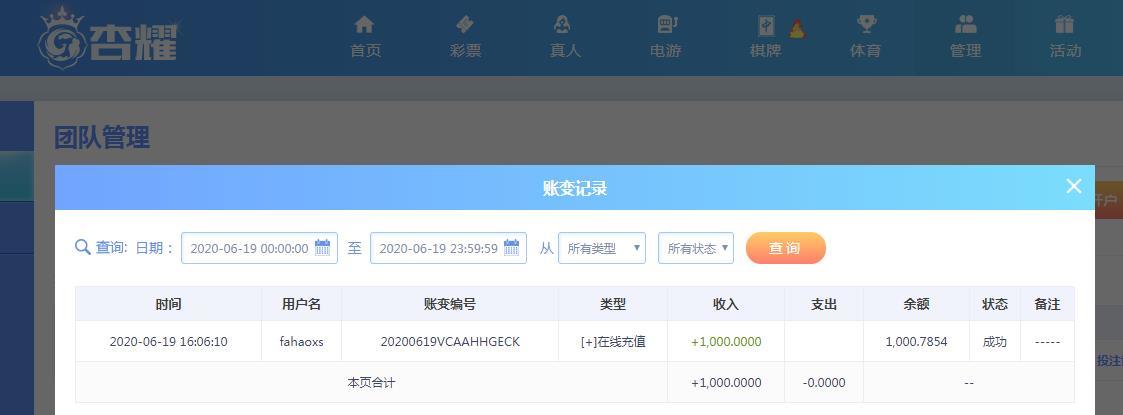Open the 管理 management menu
1123x415 pixels.
pyautogui.click(x=965, y=36)
